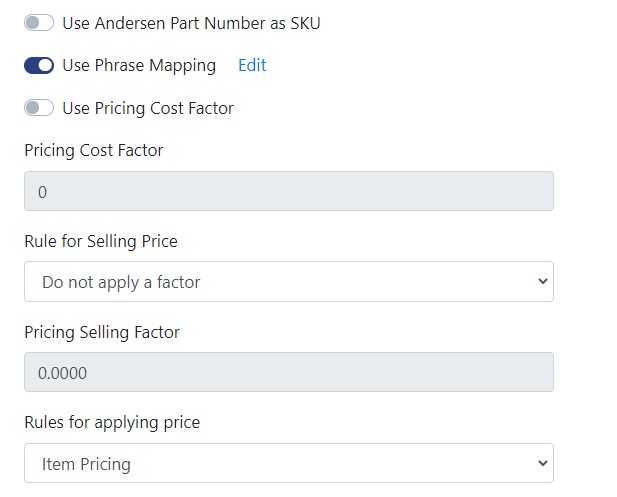
Task: Click the Pricing Cost Factor input field
Action: 288,191
